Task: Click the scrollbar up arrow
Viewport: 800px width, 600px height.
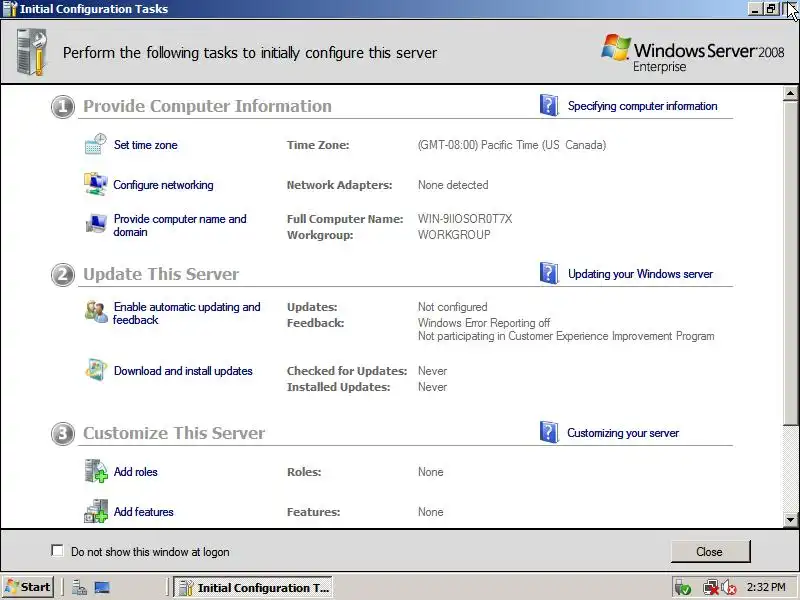Action: (790, 93)
